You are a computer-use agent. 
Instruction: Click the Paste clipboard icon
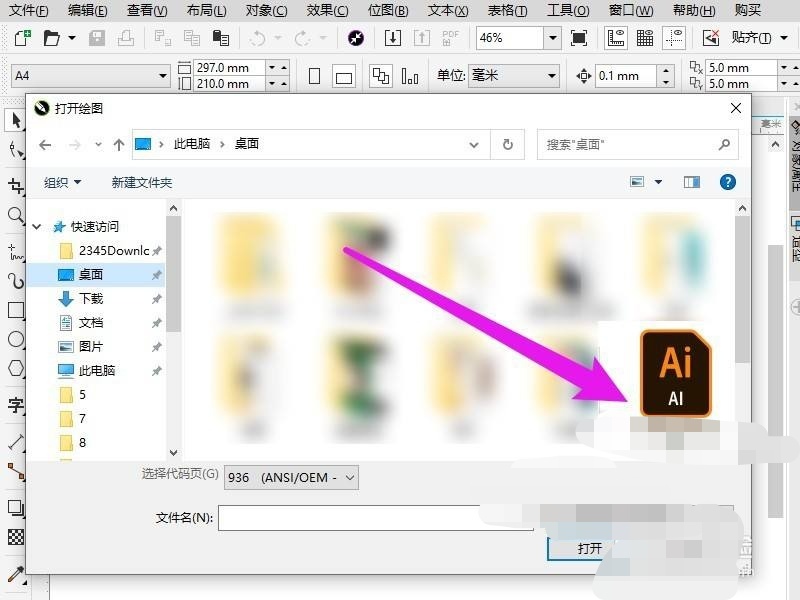click(220, 38)
